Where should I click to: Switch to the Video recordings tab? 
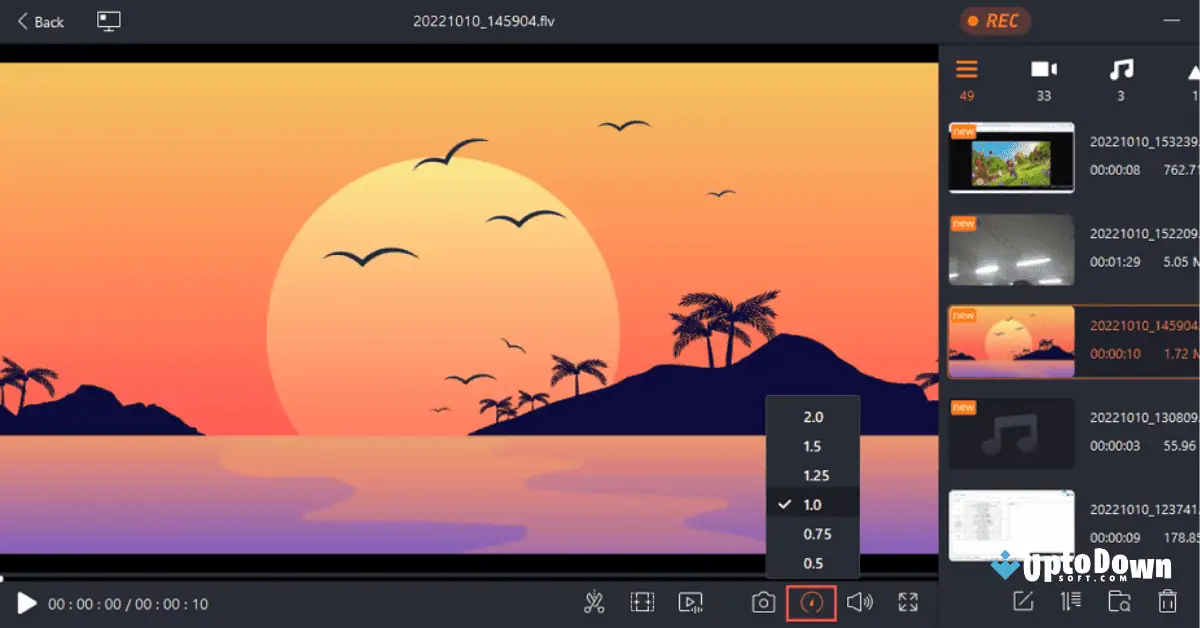(1043, 68)
